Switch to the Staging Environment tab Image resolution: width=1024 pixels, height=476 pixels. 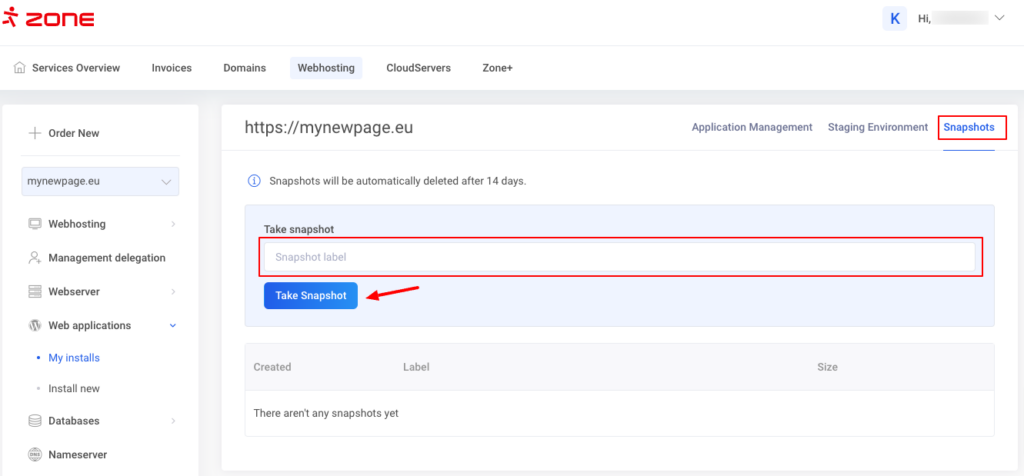click(877, 128)
